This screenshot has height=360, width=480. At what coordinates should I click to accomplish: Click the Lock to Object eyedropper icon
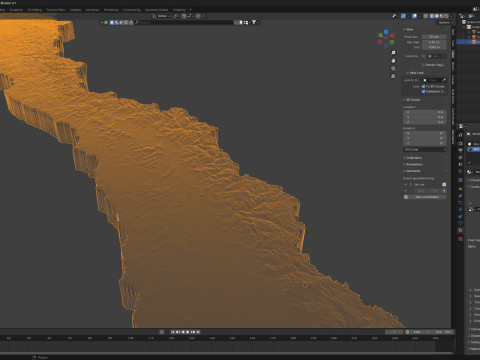(444, 80)
